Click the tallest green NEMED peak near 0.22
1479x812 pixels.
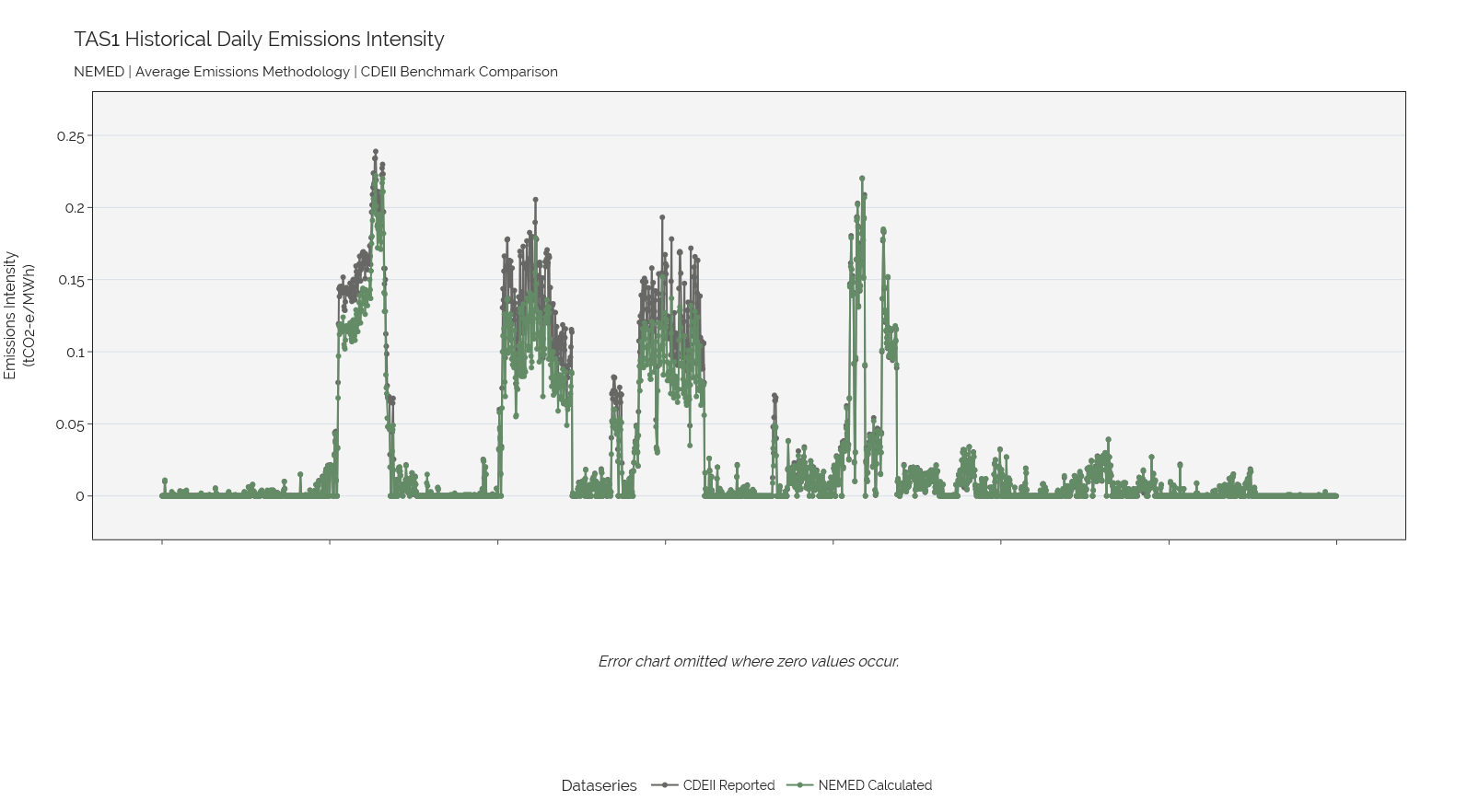[x=862, y=179]
